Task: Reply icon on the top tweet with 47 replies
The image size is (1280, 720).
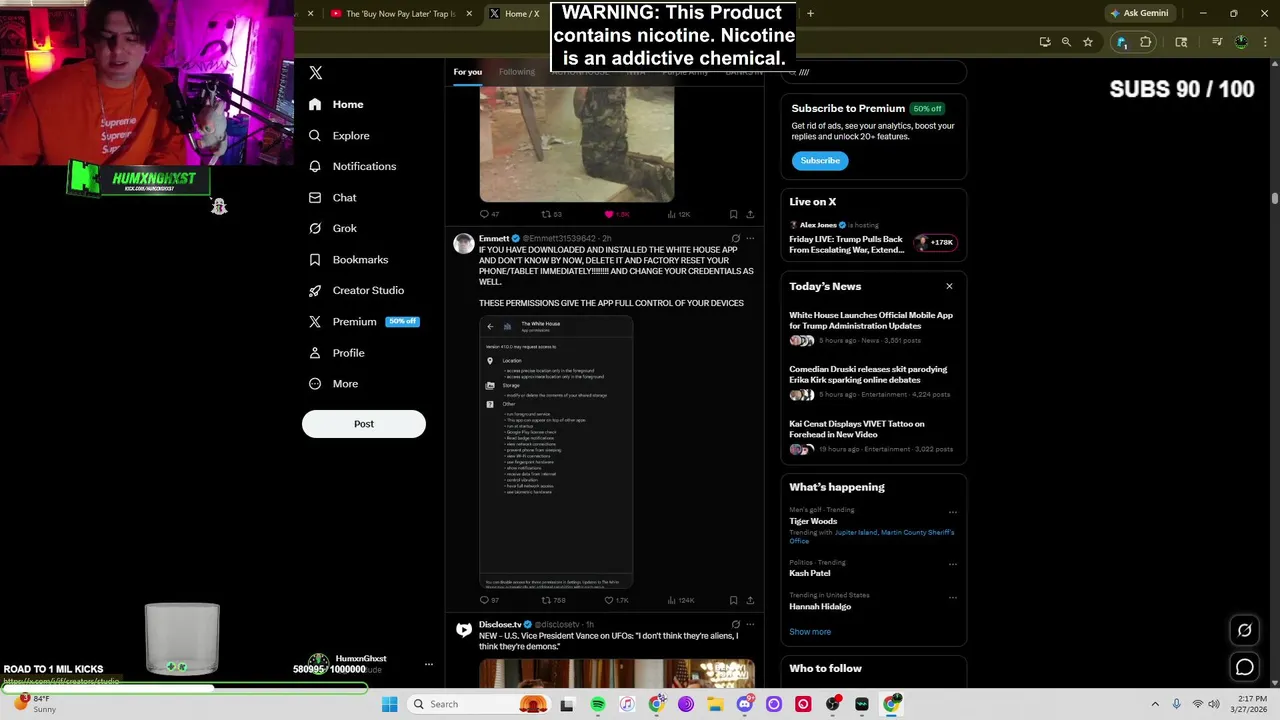Action: tap(484, 214)
